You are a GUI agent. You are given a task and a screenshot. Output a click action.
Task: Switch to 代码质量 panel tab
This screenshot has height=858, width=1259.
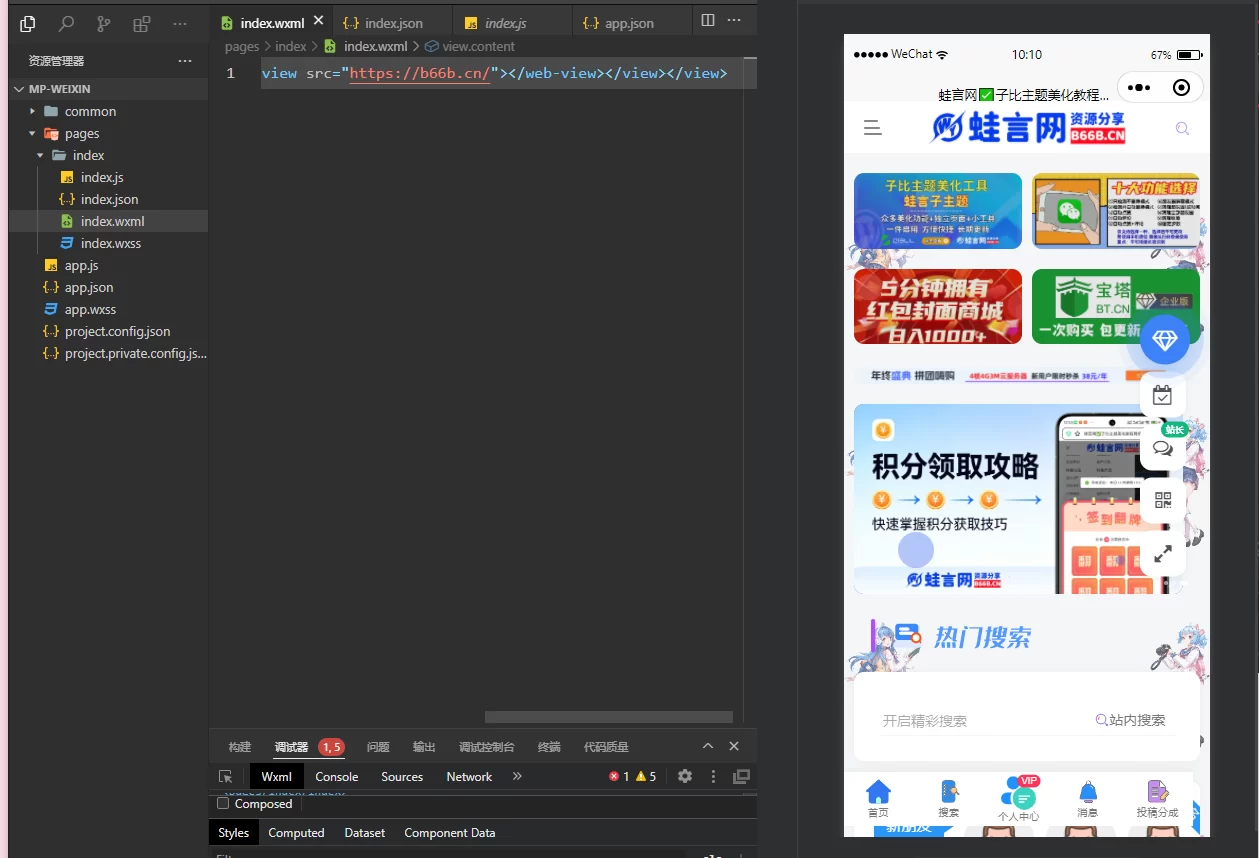tap(606, 747)
